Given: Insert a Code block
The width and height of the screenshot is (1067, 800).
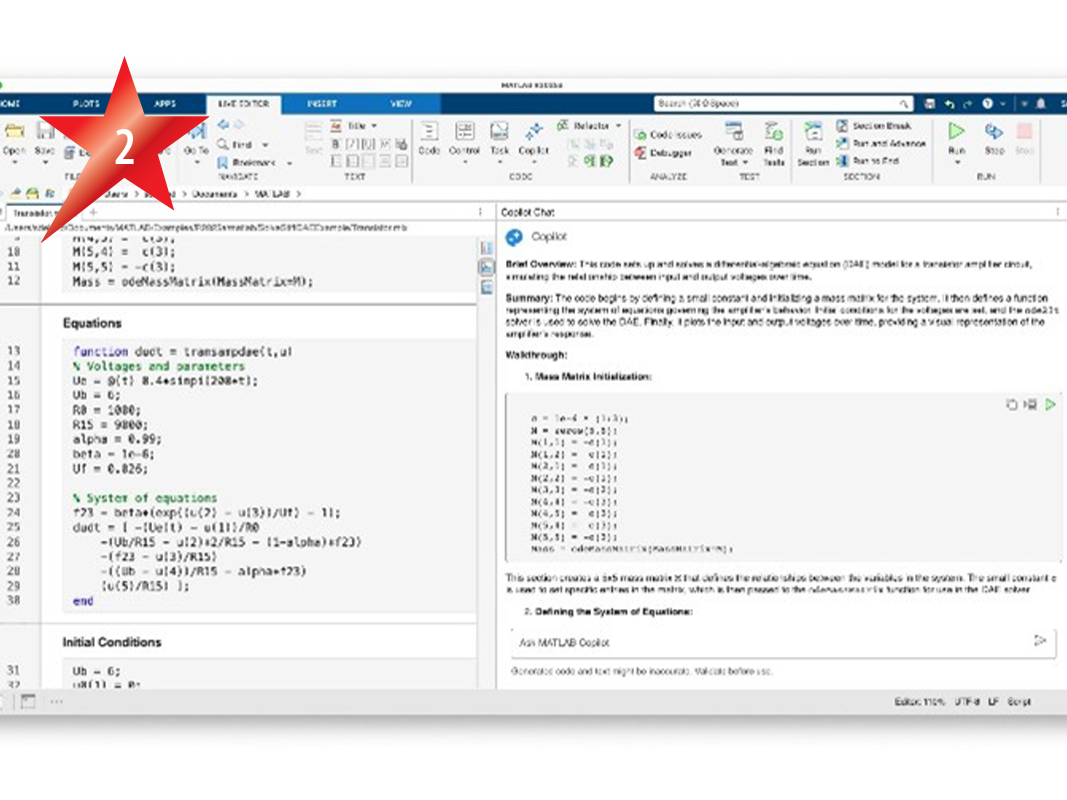Looking at the screenshot, I should pyautogui.click(x=429, y=138).
